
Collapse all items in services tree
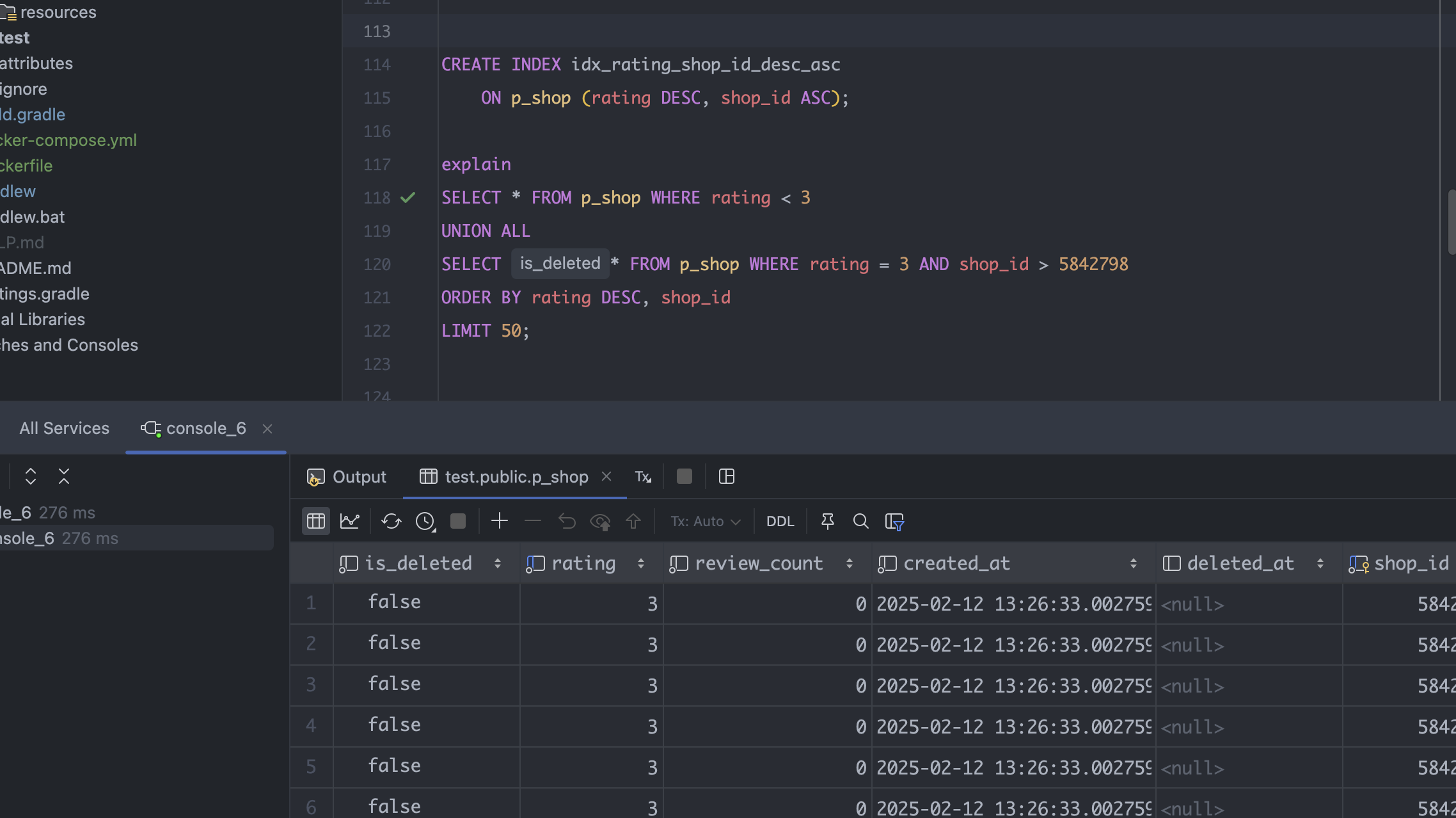click(63, 476)
